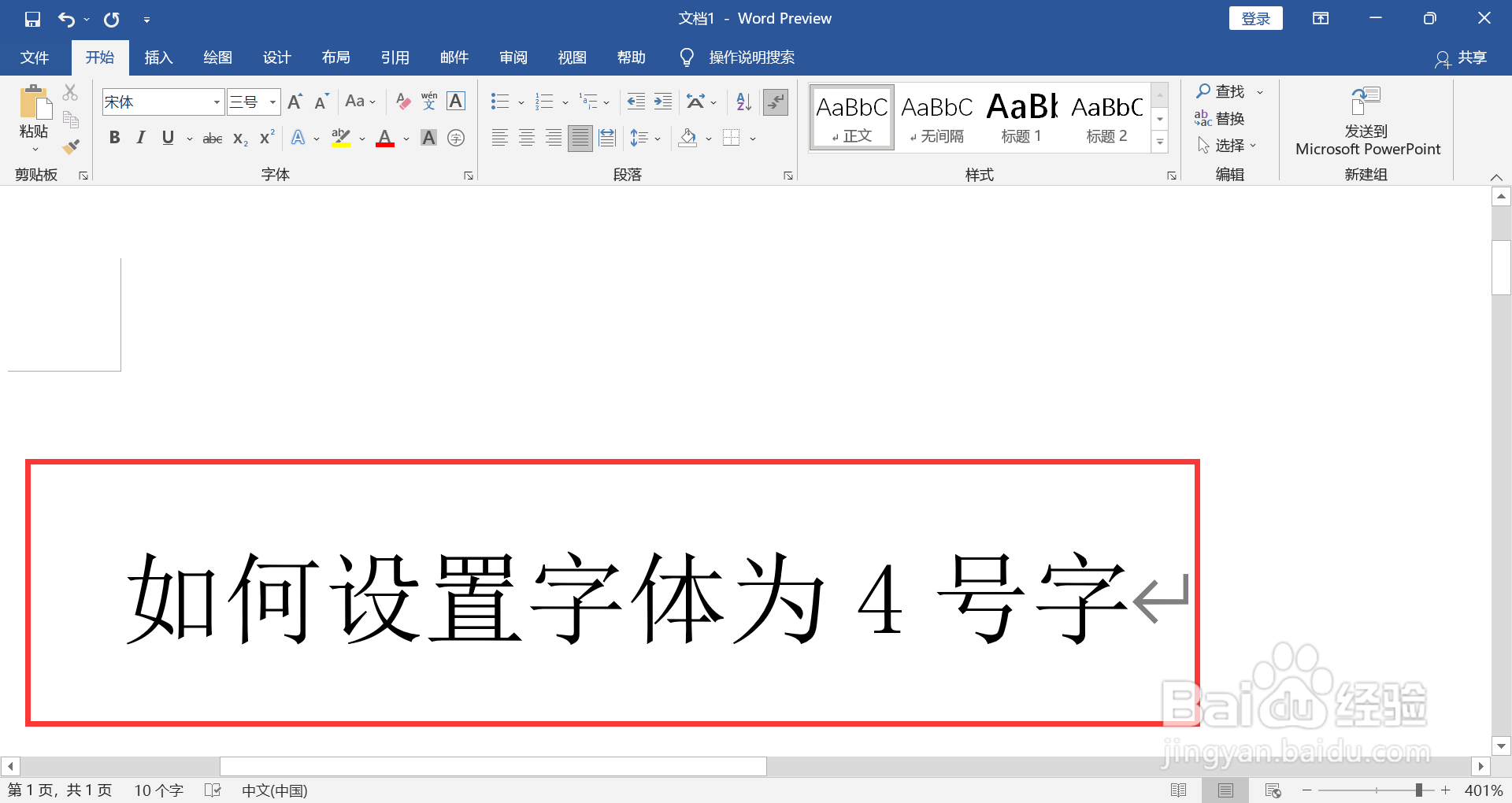Click Distributed alignment icon

607,139
